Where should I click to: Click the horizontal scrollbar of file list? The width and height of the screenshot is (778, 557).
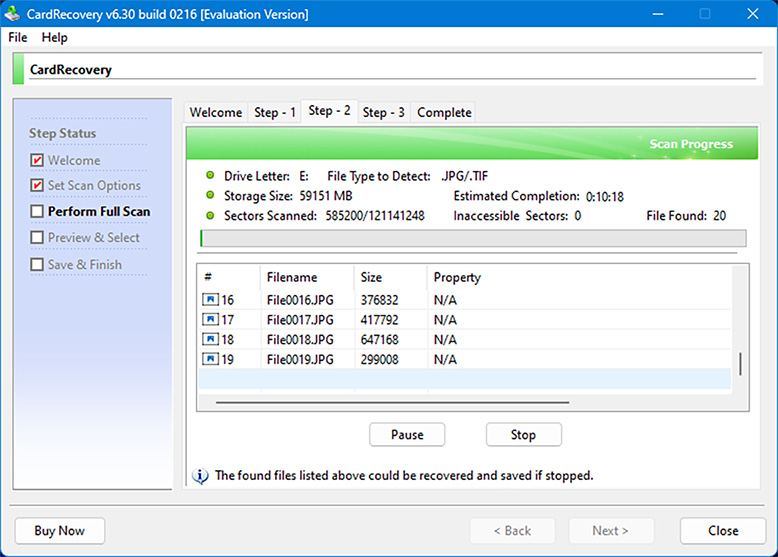(392, 402)
